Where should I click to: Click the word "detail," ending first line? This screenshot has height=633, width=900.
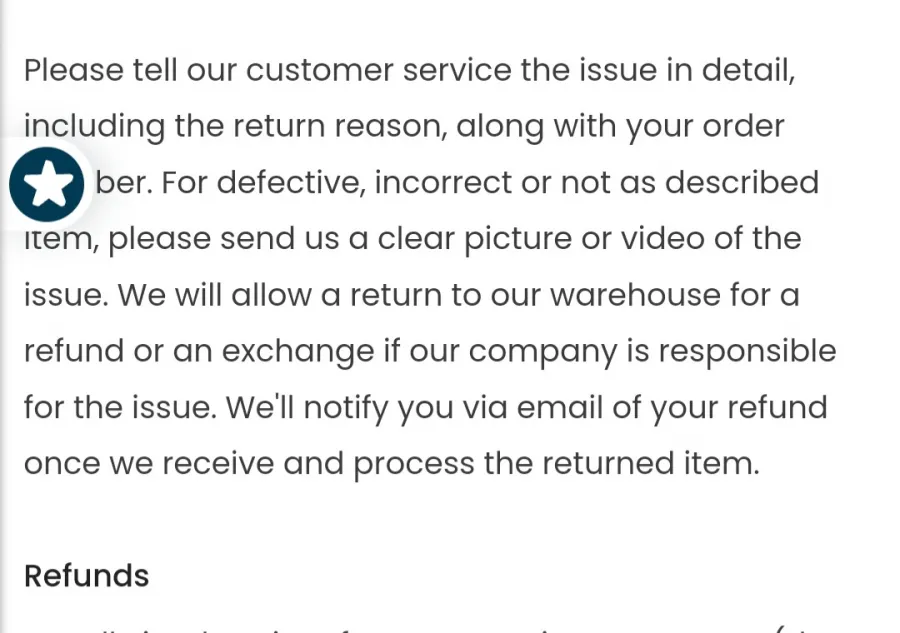pos(748,71)
